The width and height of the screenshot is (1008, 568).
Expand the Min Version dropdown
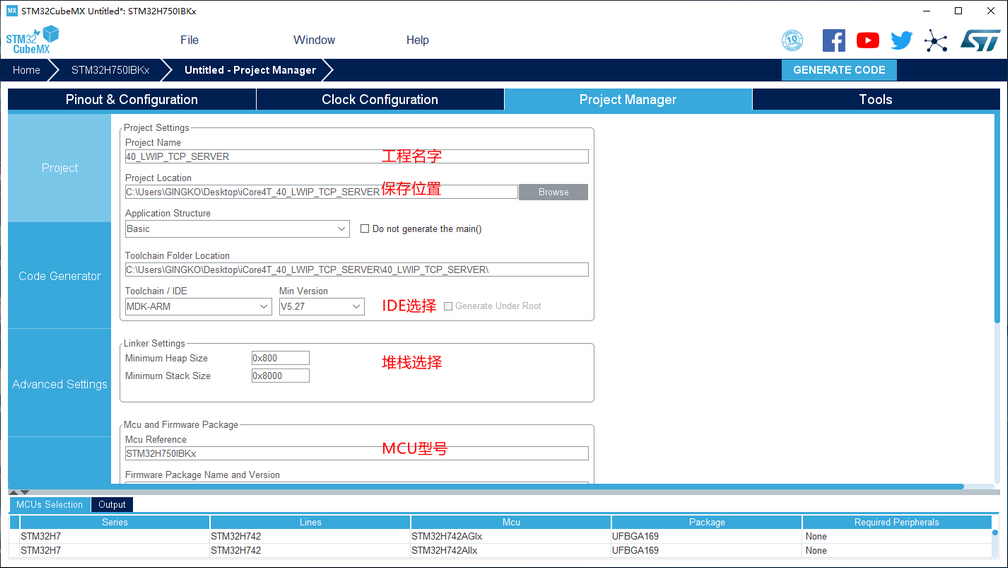321,307
